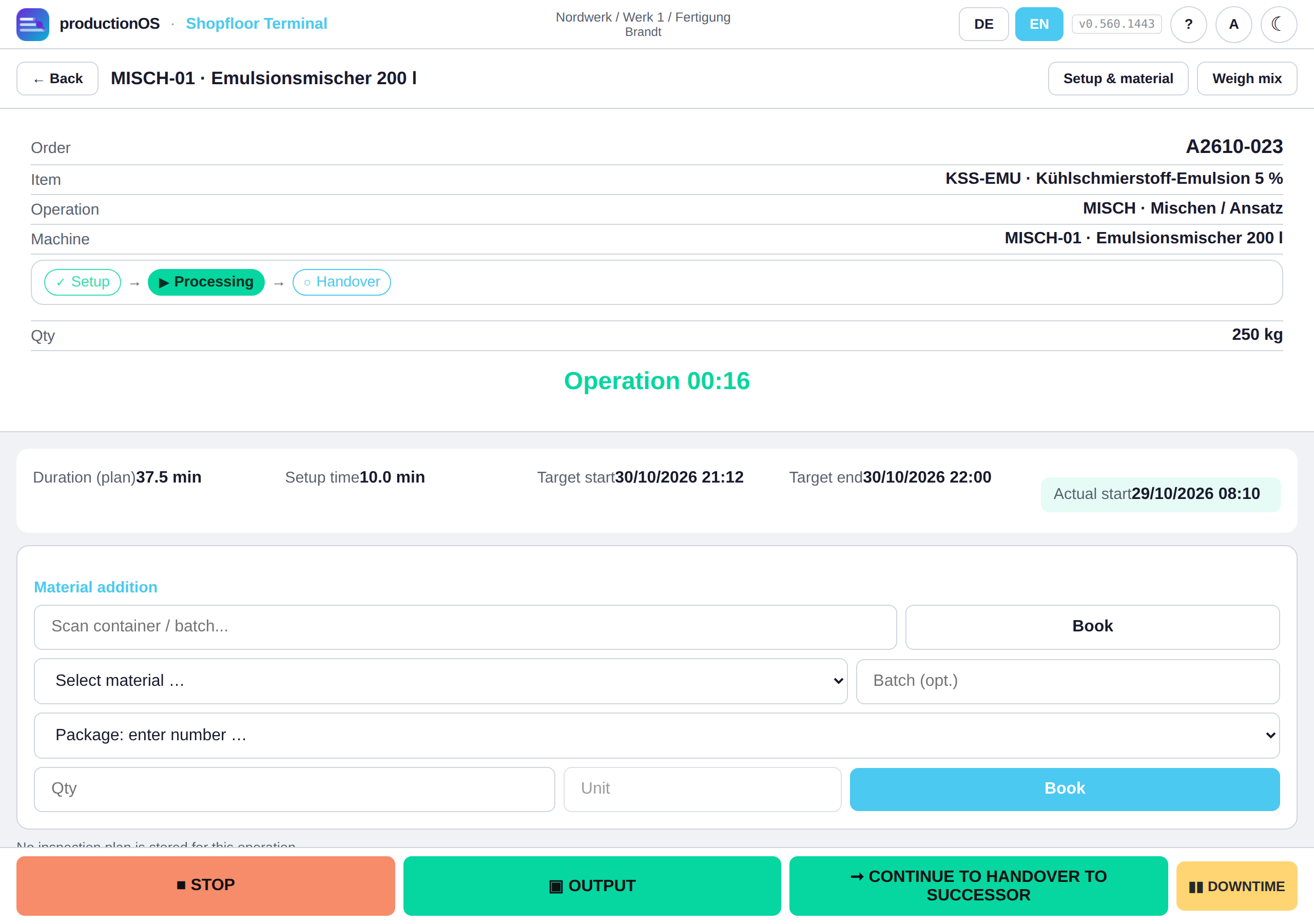The height and width of the screenshot is (924, 1314).
Task: Focus the Unit input field
Action: click(x=702, y=790)
